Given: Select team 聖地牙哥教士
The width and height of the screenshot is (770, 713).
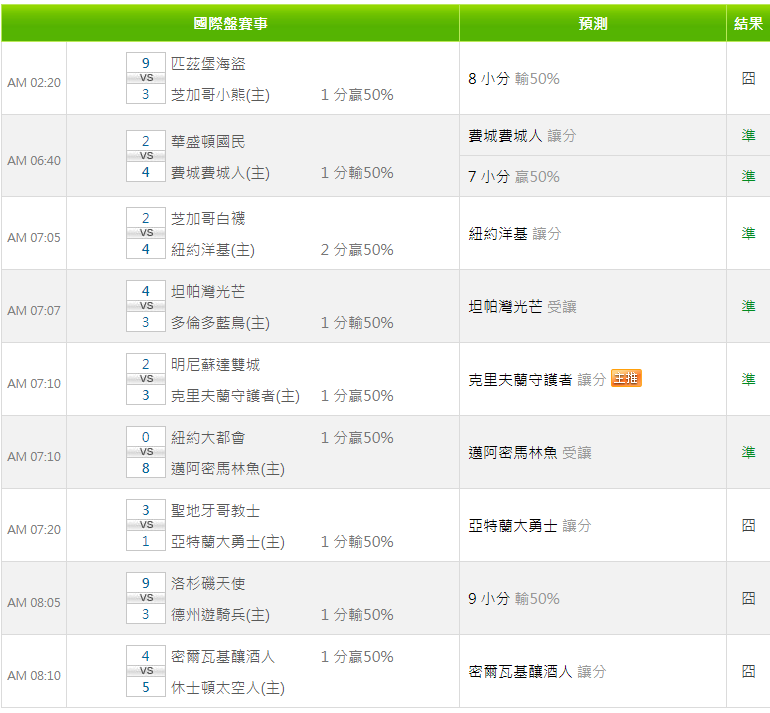Looking at the screenshot, I should pyautogui.click(x=216, y=511).
